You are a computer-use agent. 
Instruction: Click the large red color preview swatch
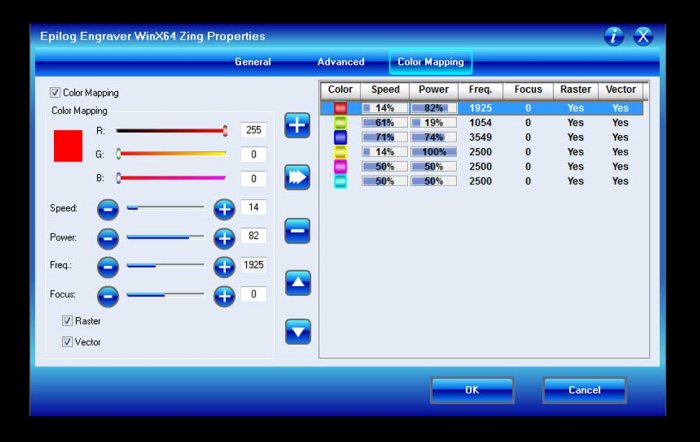(68, 147)
